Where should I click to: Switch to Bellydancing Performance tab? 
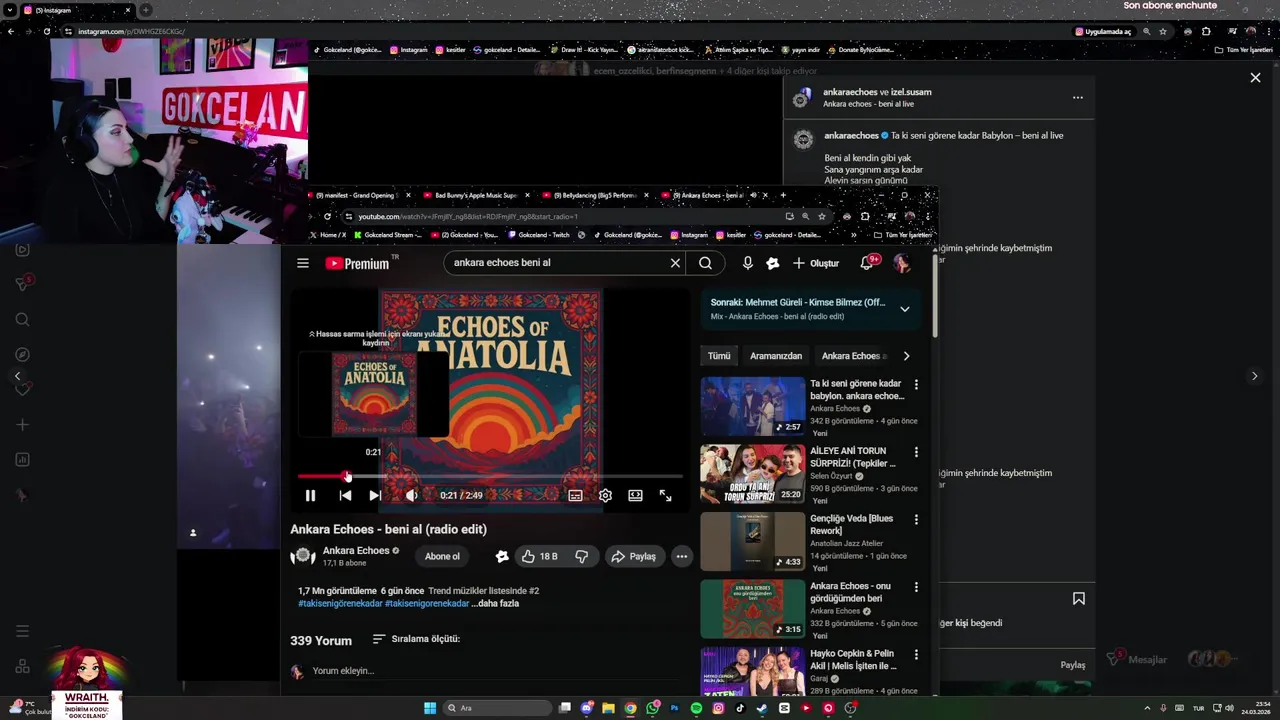(595, 195)
